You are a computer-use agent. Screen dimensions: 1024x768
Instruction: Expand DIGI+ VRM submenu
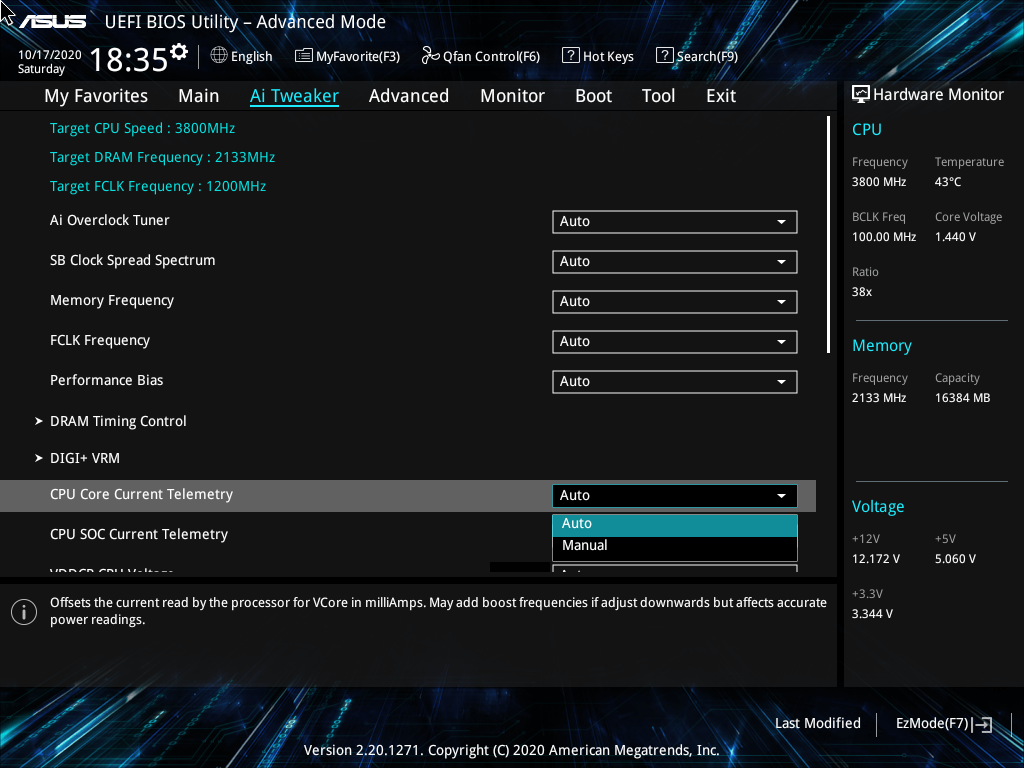pos(77,458)
